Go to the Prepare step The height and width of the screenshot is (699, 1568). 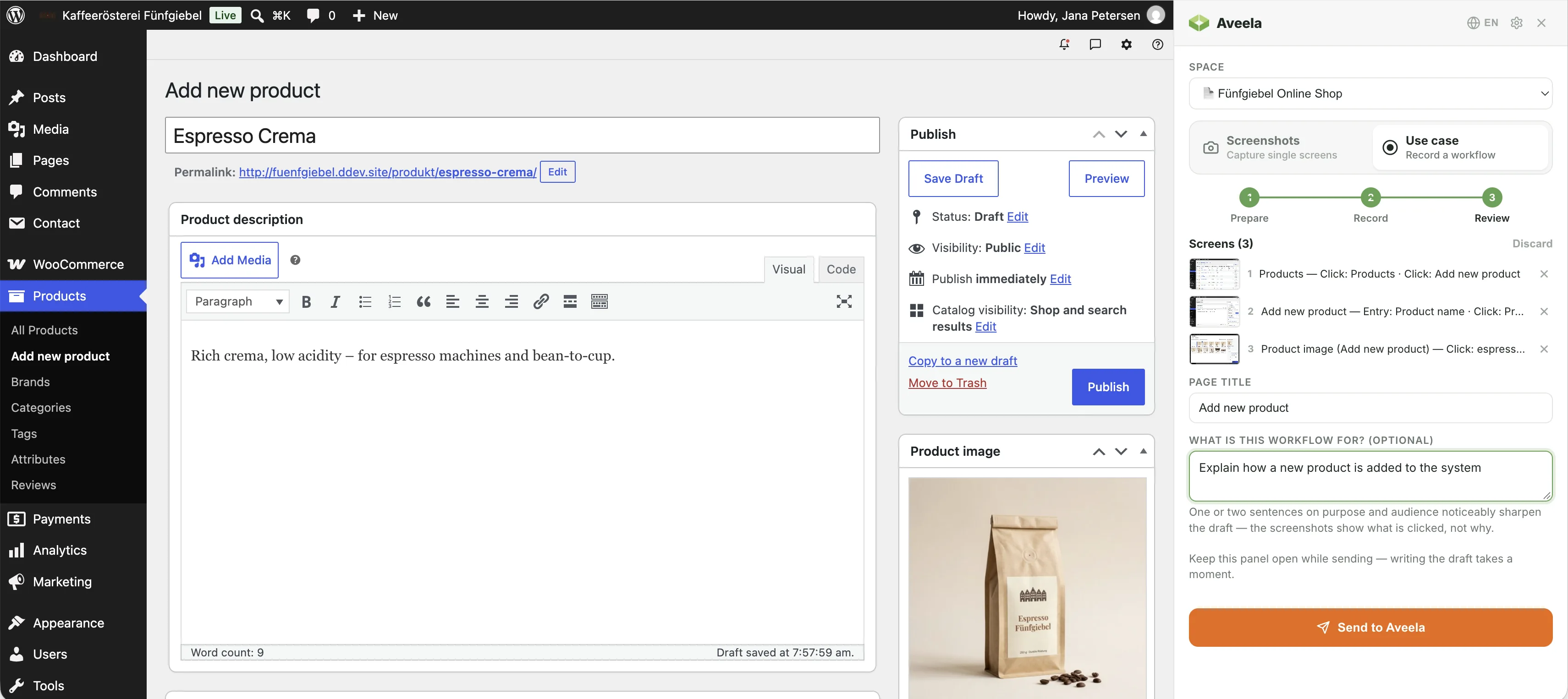[x=1249, y=206]
